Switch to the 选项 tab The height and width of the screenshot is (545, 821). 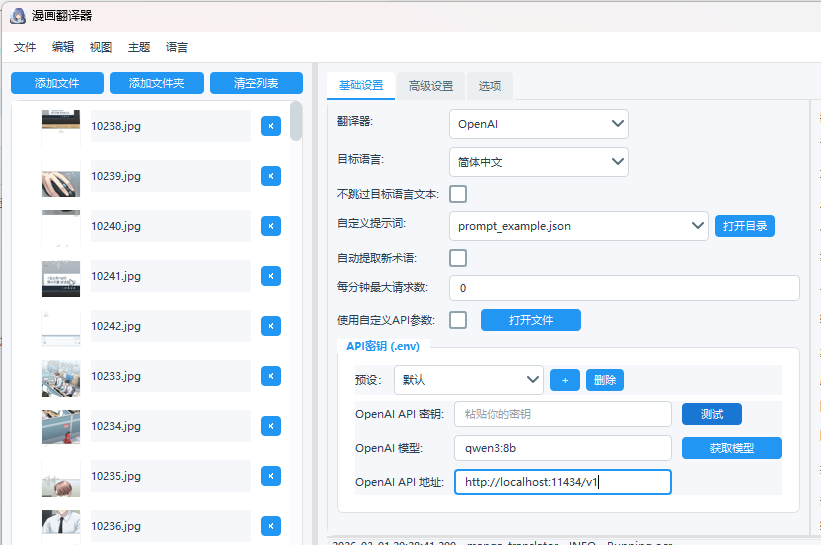tap(490, 86)
